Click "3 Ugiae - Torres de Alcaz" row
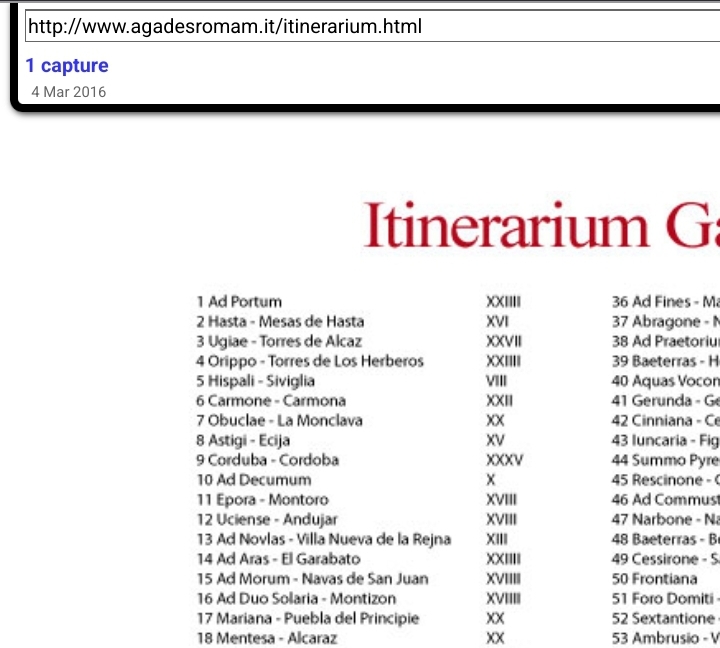 pyautogui.click(x=279, y=341)
